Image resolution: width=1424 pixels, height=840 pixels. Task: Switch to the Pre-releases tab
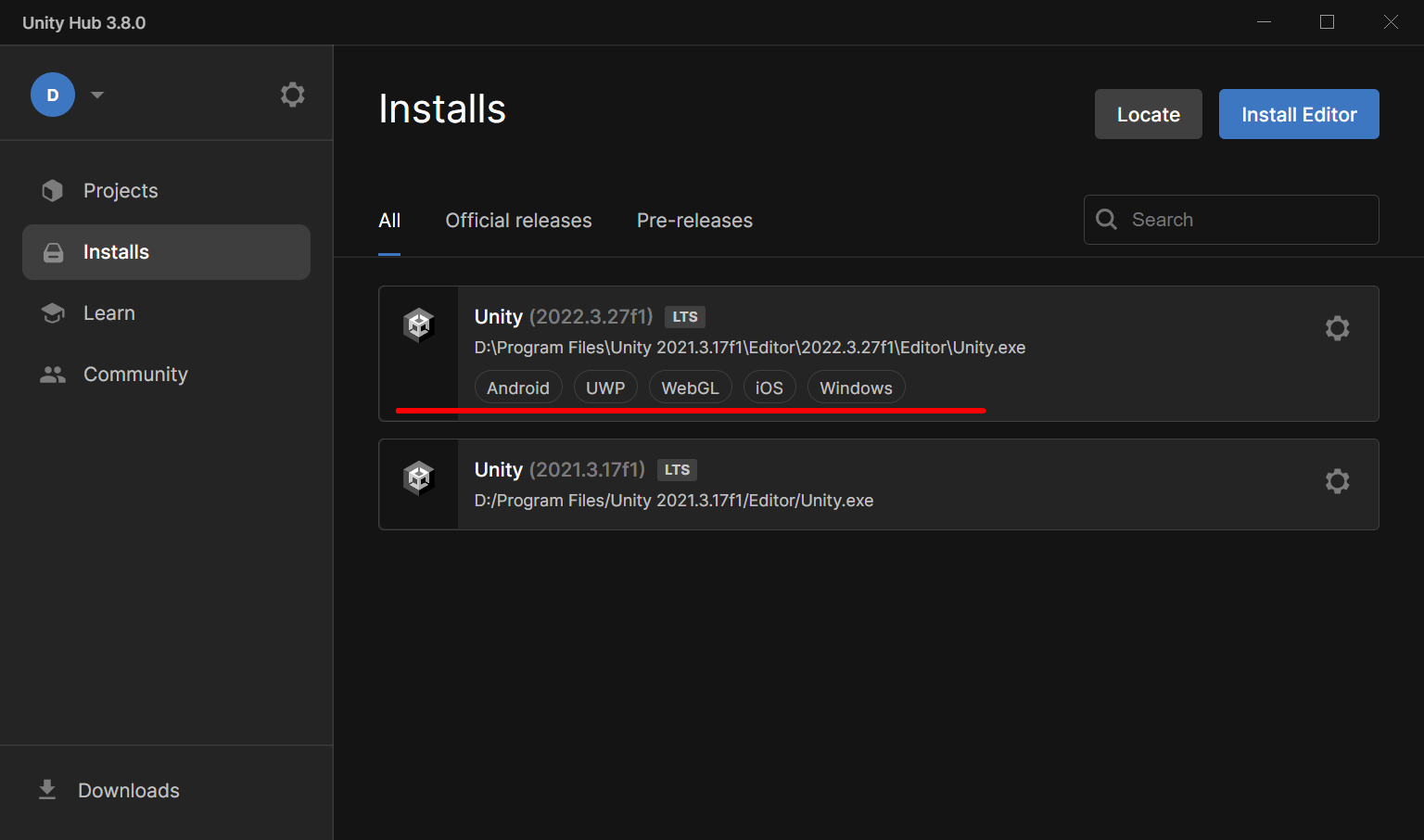click(694, 221)
